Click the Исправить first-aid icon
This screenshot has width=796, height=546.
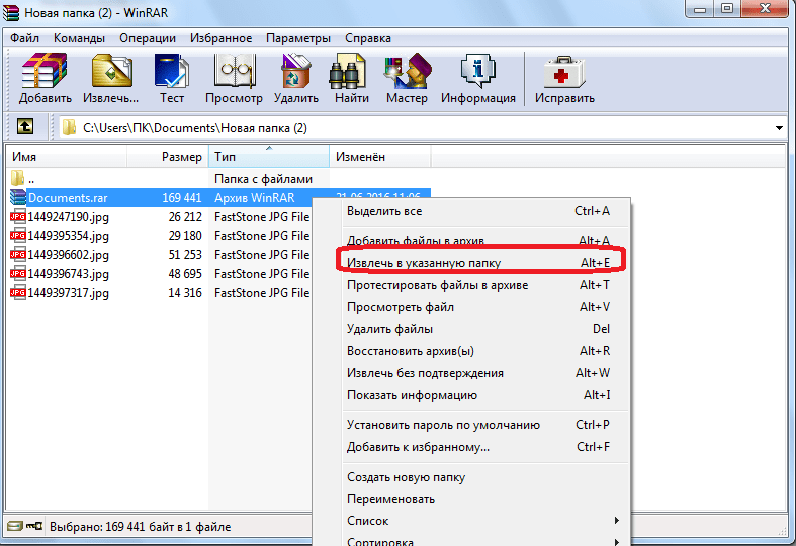[565, 71]
